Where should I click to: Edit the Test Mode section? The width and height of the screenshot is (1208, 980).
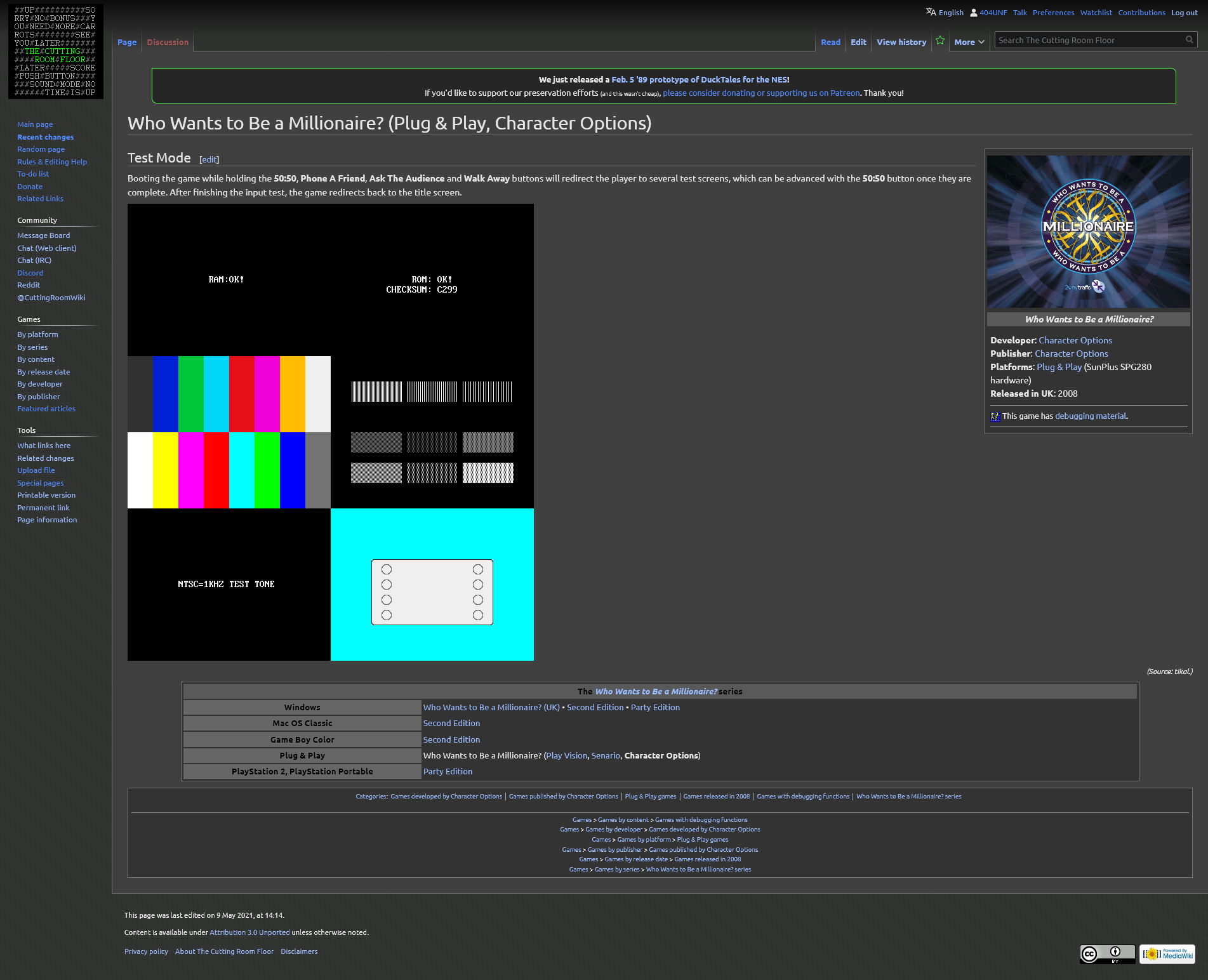coord(209,159)
